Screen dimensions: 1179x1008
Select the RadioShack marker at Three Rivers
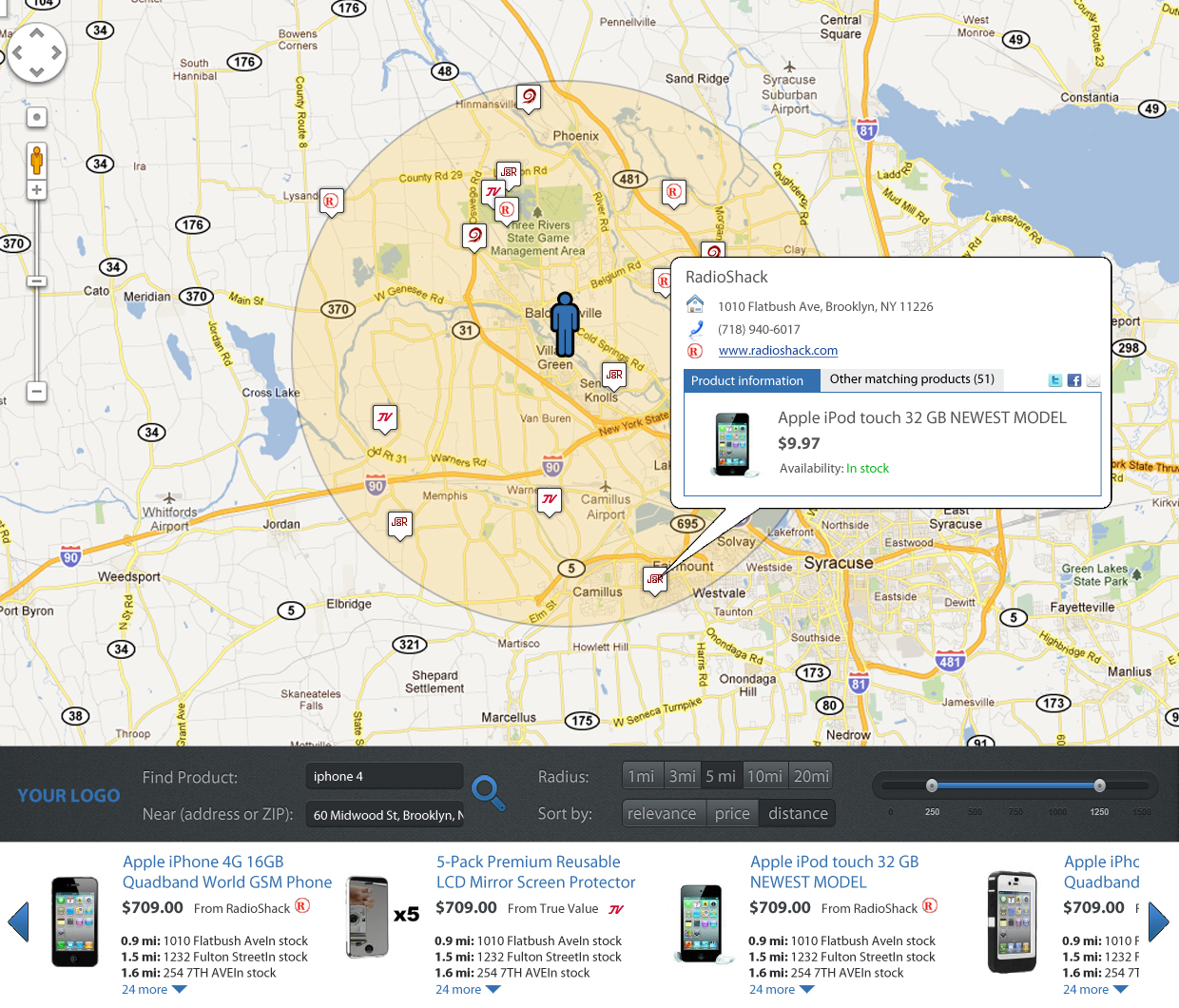[x=506, y=210]
